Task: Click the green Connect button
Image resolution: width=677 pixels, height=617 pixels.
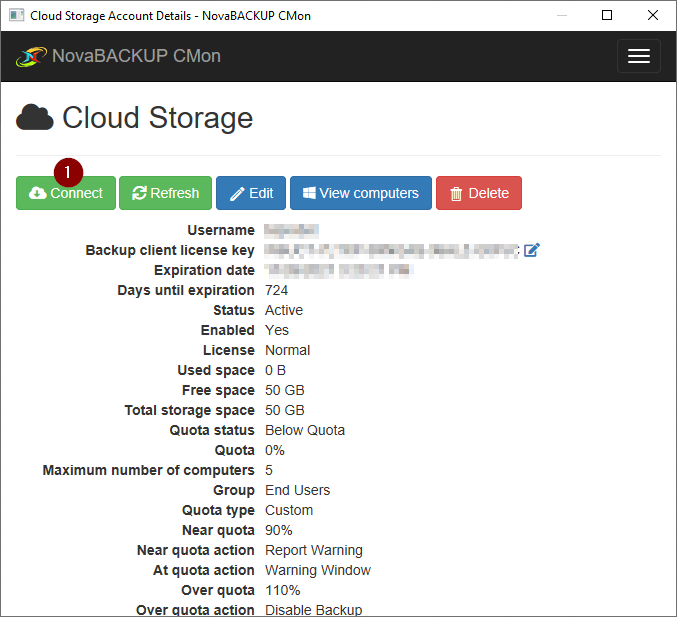Action: pyautogui.click(x=66, y=193)
